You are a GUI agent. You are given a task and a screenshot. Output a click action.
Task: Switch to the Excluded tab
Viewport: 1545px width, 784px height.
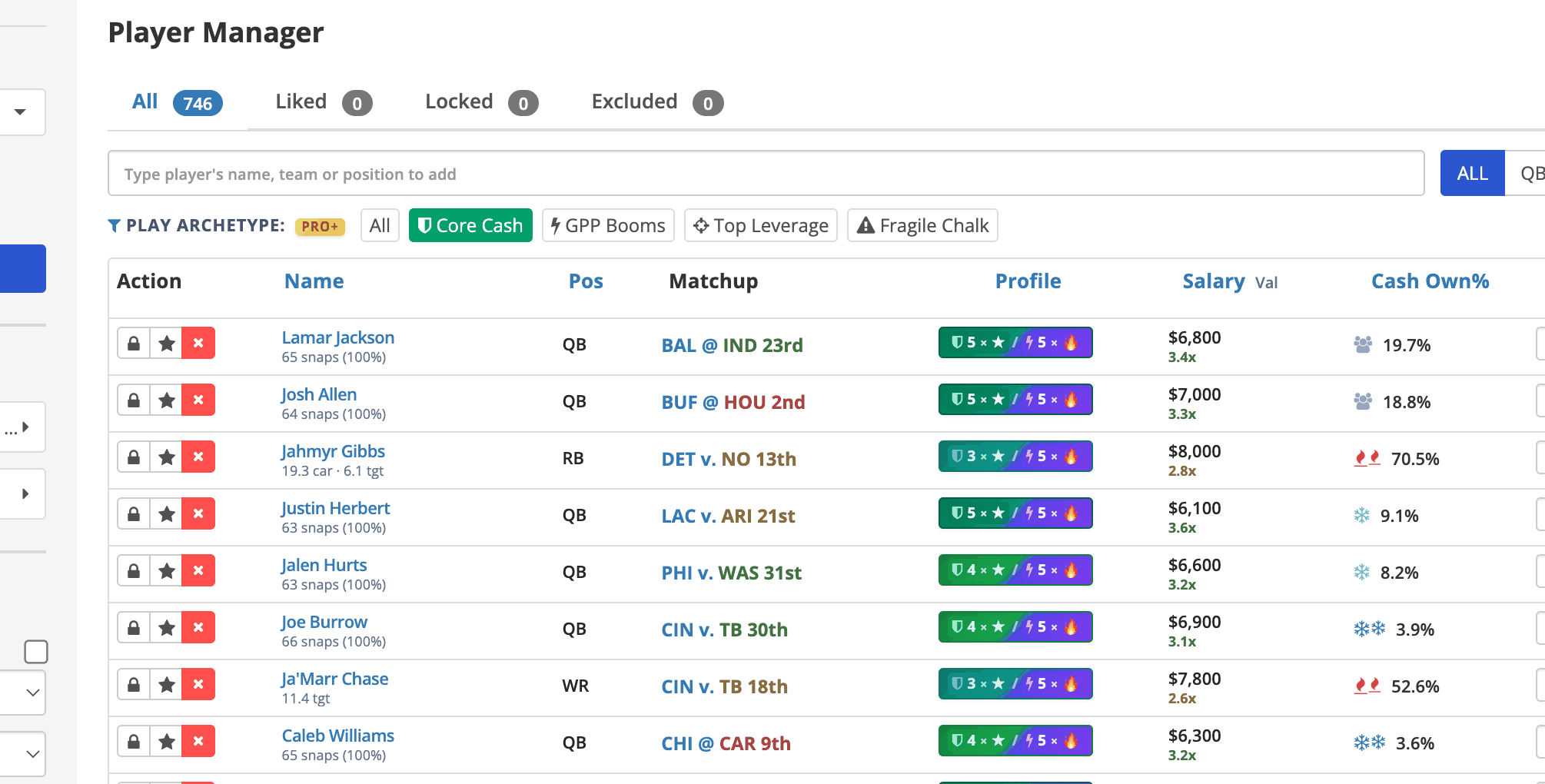pos(657,102)
